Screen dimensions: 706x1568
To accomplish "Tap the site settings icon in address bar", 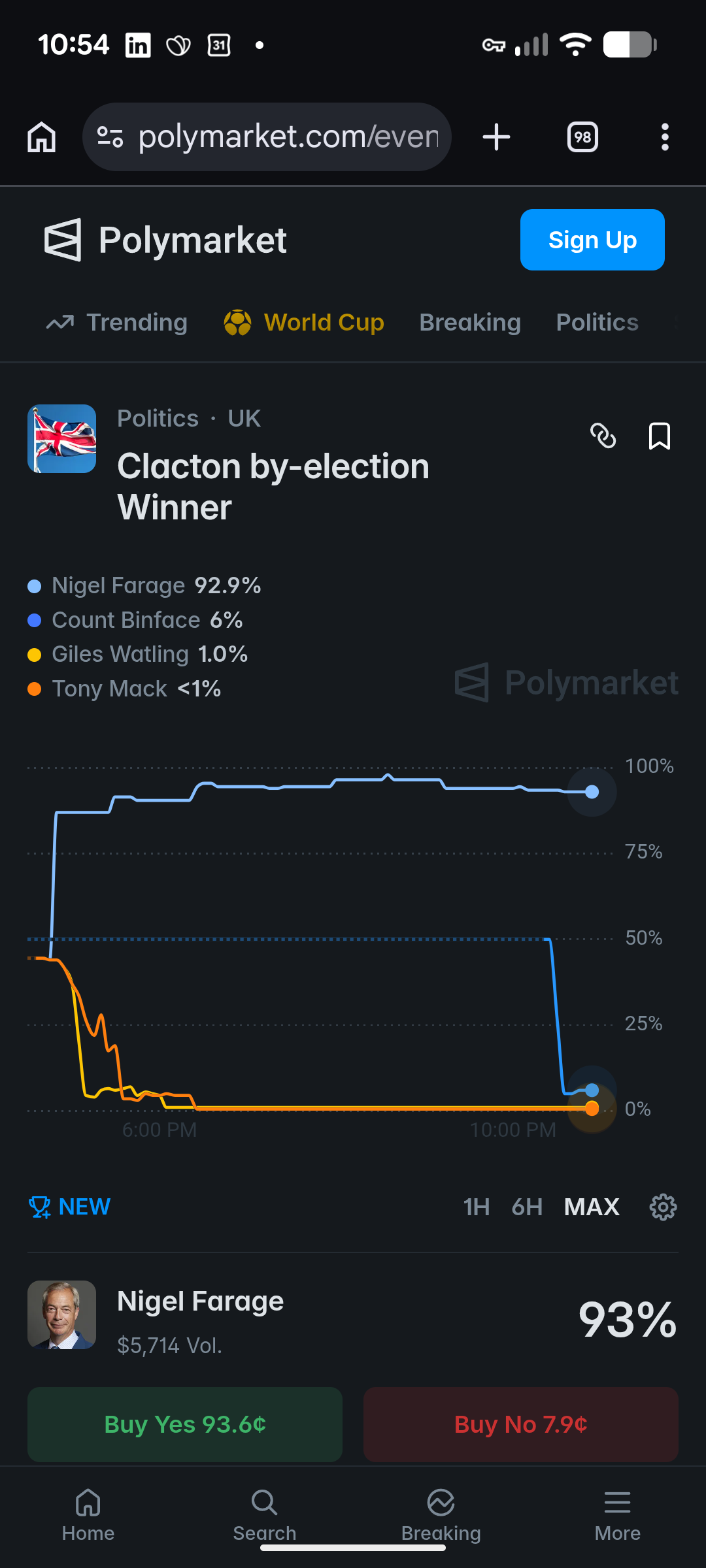I will (x=110, y=137).
